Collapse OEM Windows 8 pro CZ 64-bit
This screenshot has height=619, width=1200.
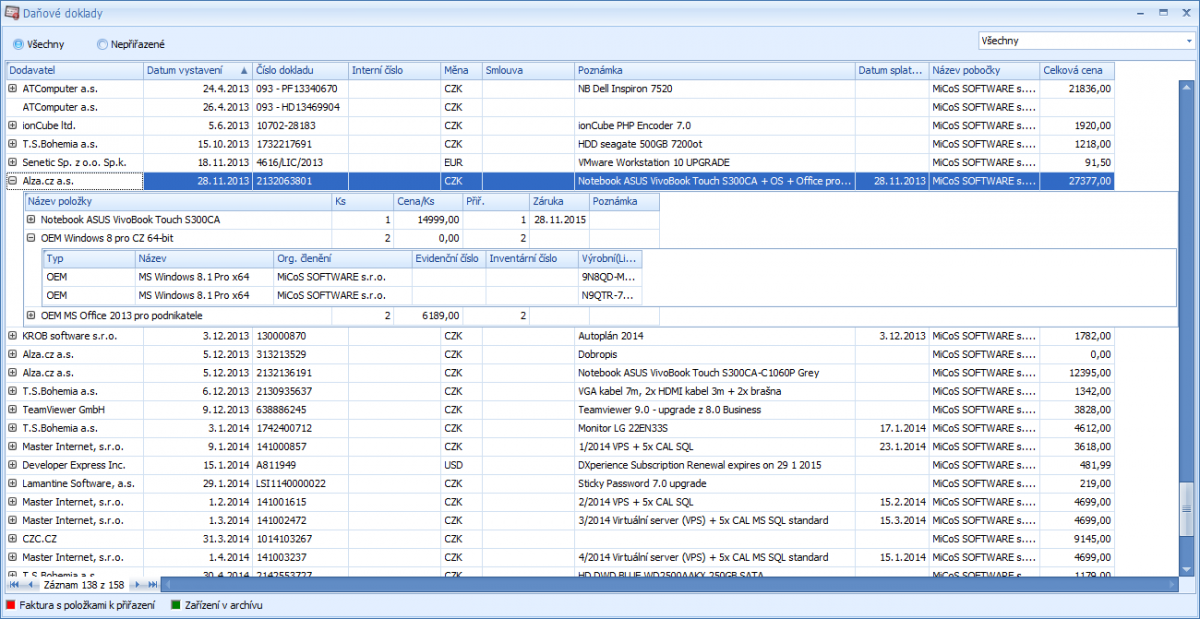pos(31,238)
